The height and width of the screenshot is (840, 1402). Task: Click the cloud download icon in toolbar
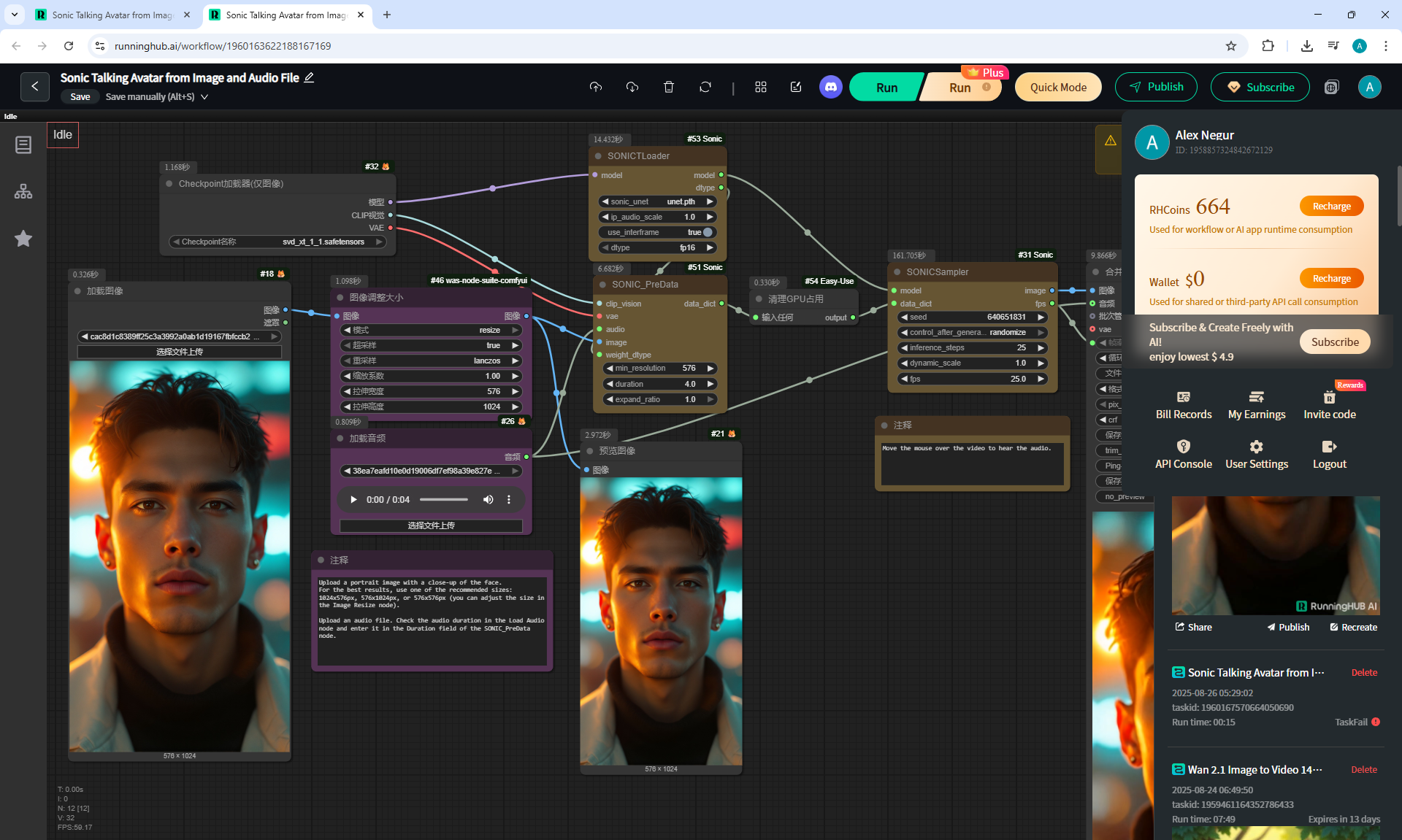point(632,87)
